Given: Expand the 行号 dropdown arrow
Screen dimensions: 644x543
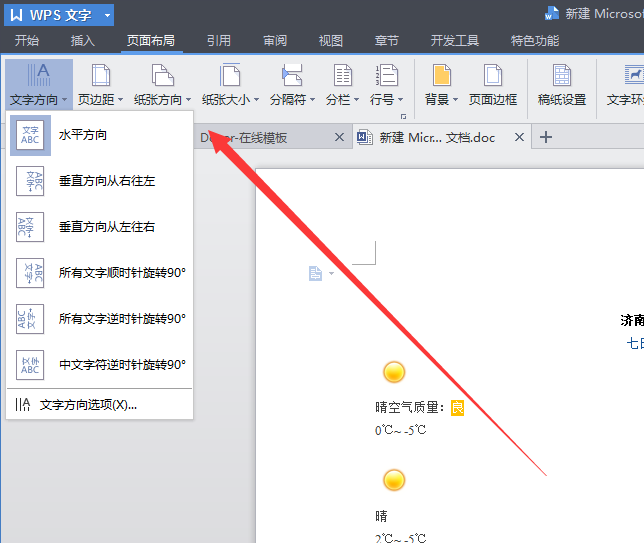Looking at the screenshot, I should point(400,99).
